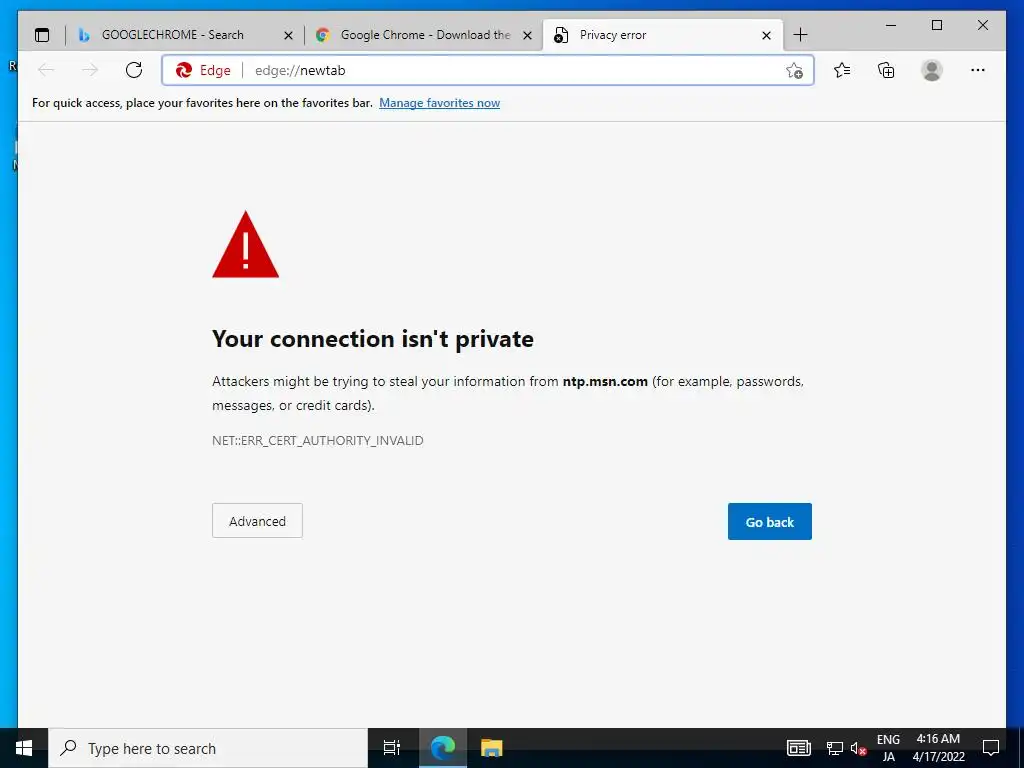Open the Collections icon
This screenshot has width=1024, height=768.
[x=886, y=70]
